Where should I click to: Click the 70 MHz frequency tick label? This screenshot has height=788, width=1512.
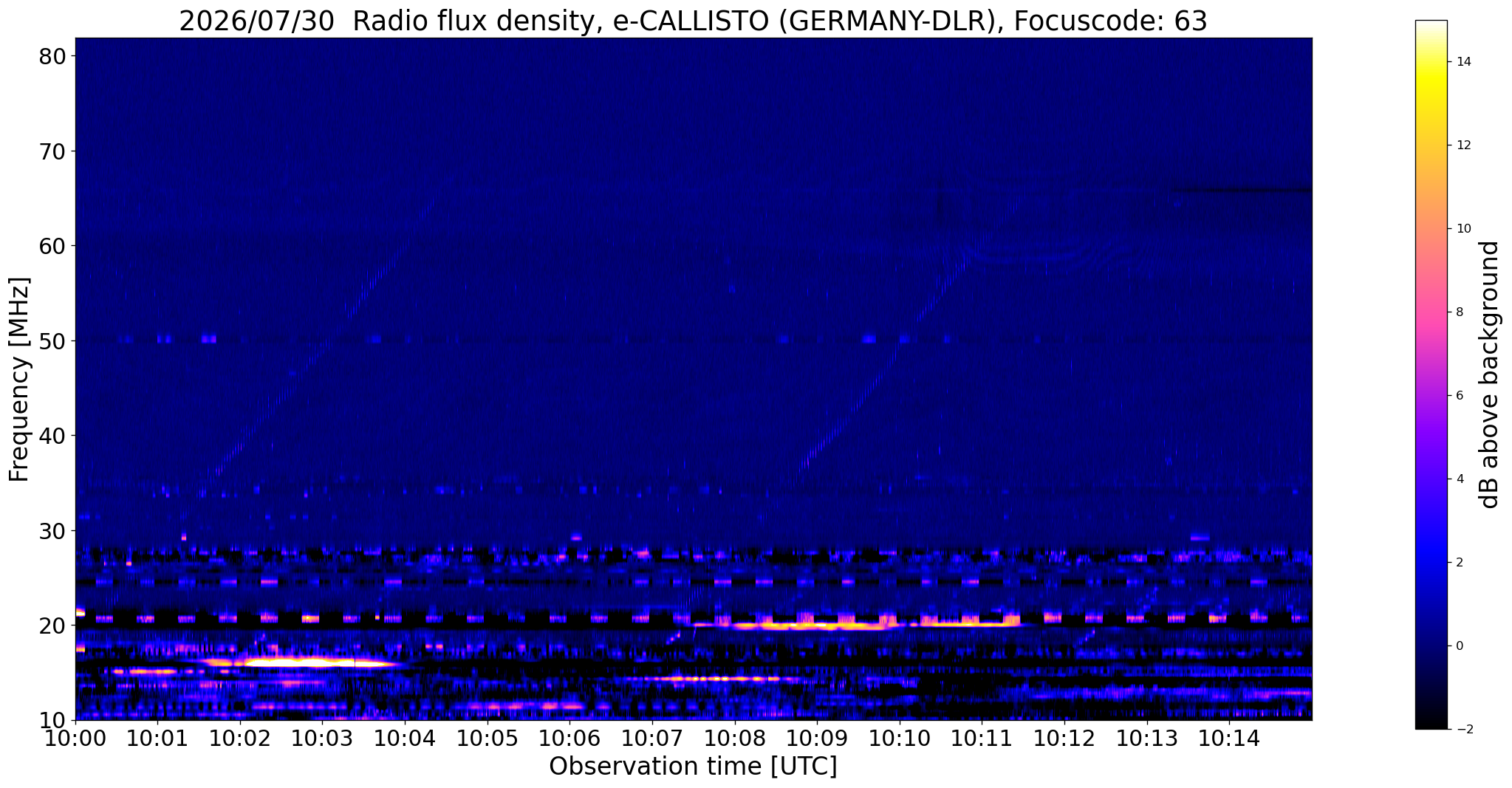[52, 151]
